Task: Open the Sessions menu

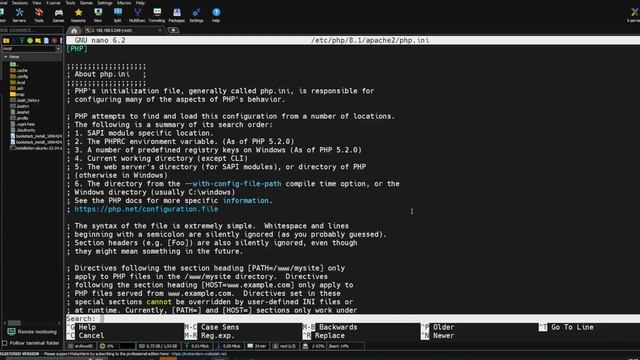Action: [x=20, y=2]
